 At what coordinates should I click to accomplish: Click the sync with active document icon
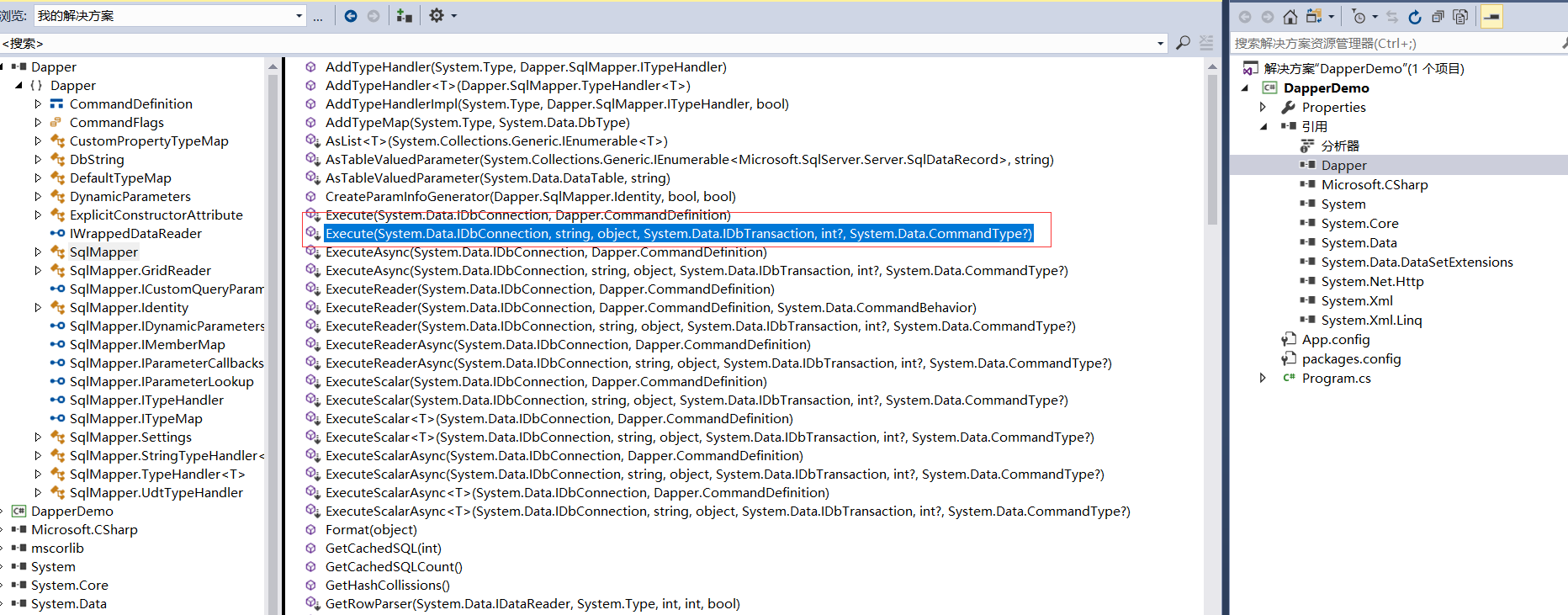pyautogui.click(x=1392, y=17)
